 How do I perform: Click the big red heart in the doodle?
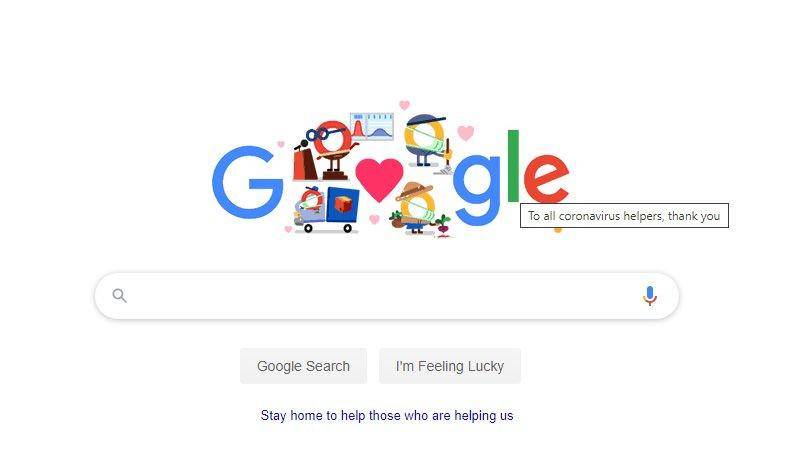pyautogui.click(x=379, y=179)
